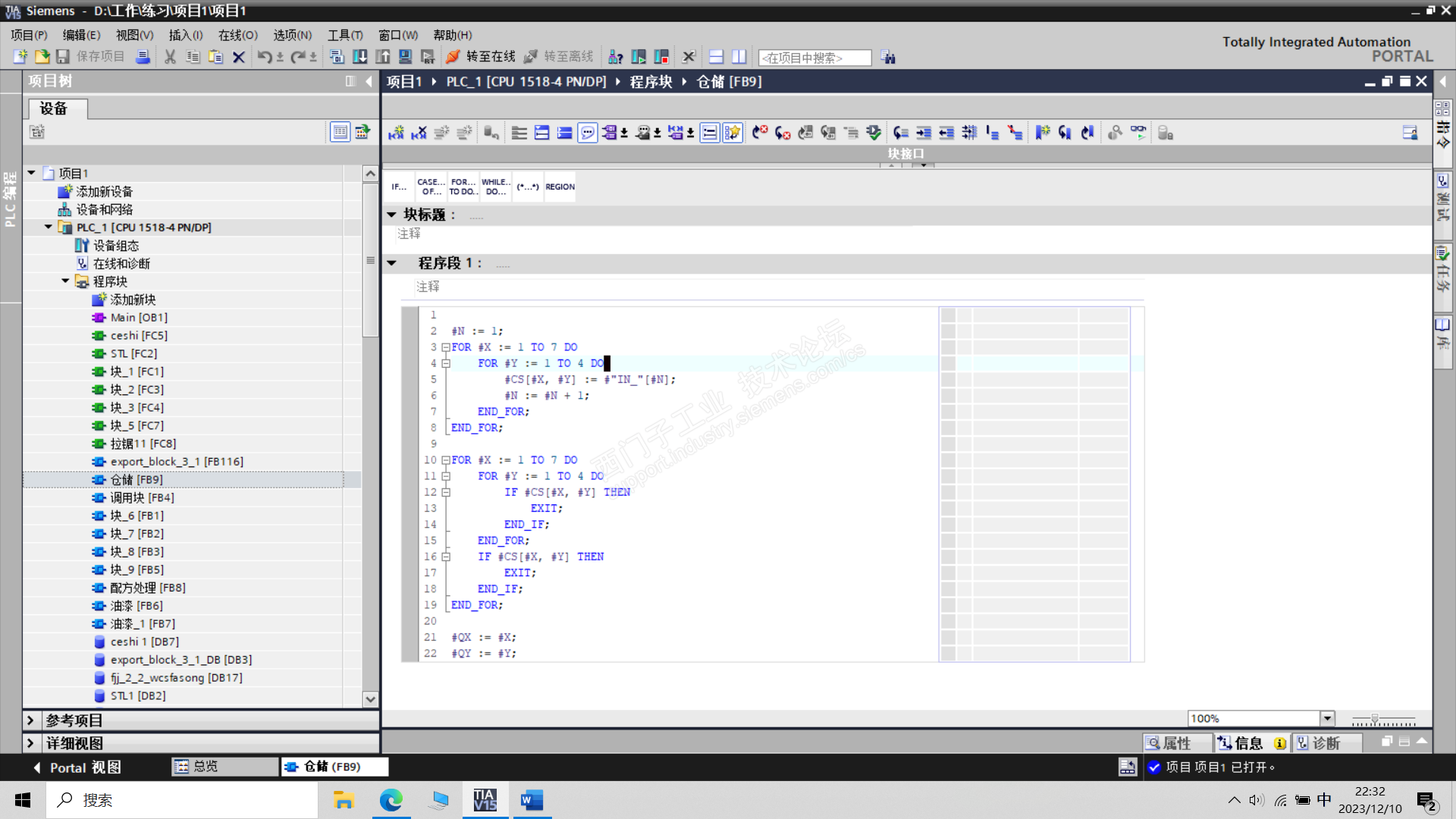The image size is (1456, 819).
Task: Click Portal 视图 button
Action: point(77,767)
